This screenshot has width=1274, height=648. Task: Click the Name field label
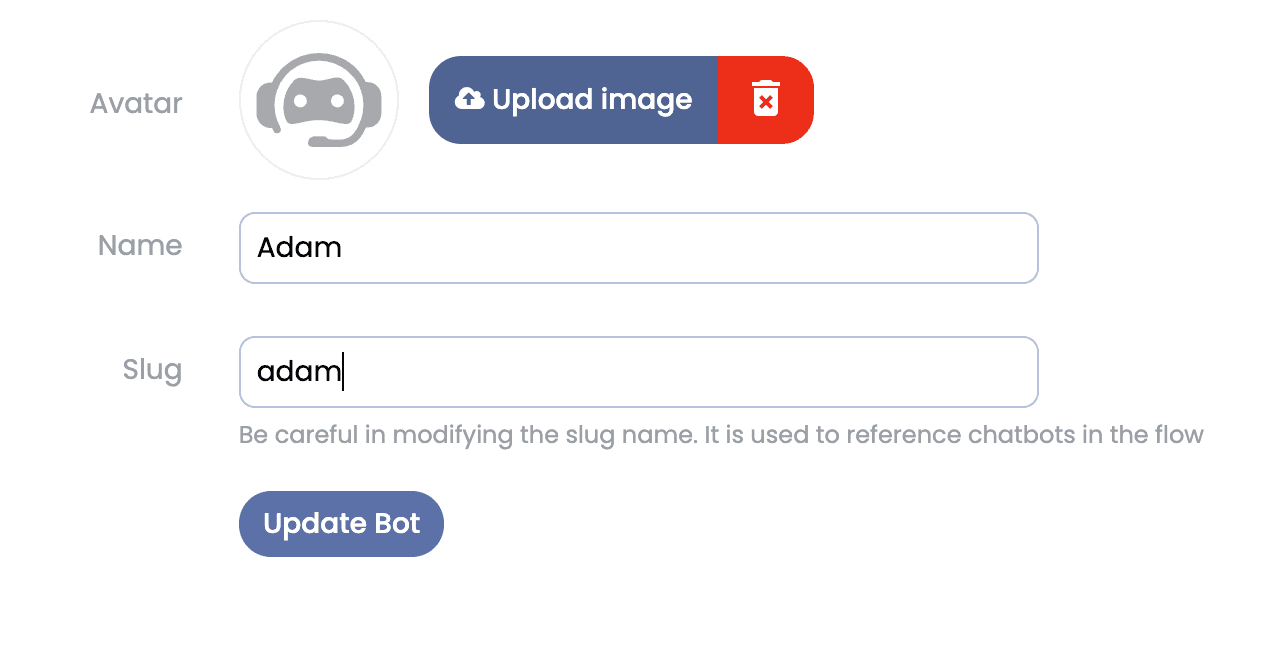pos(140,245)
